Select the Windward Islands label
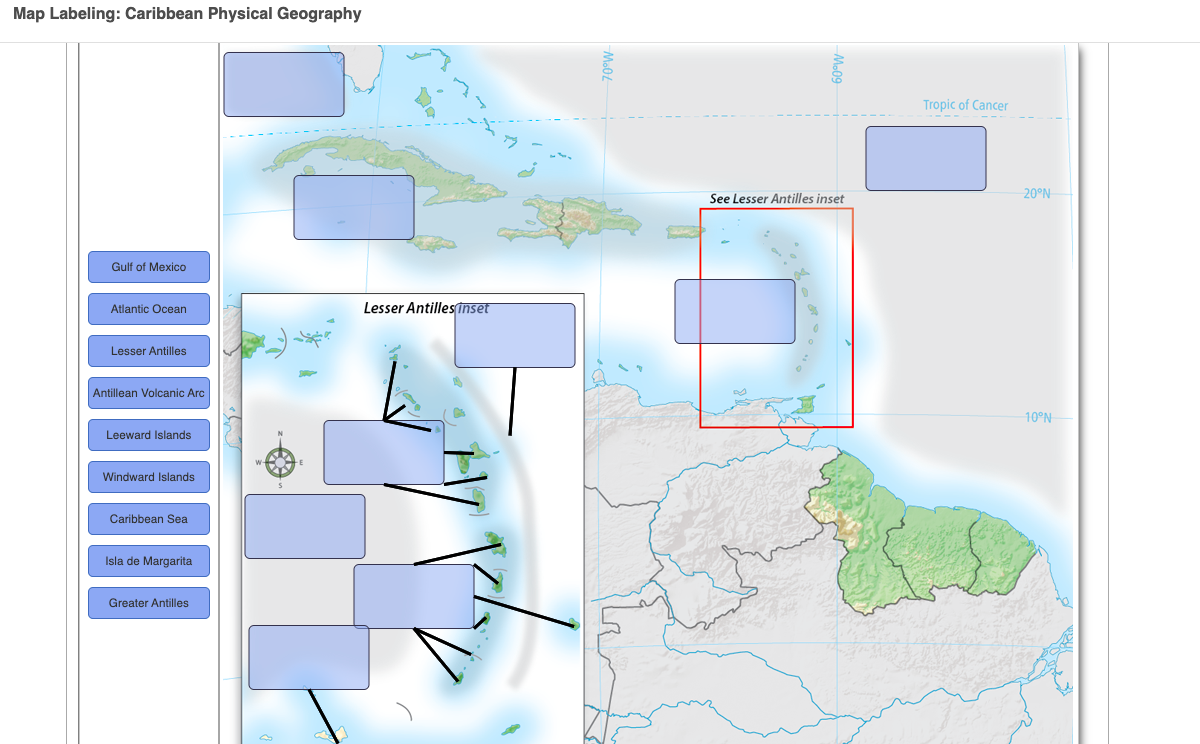The height and width of the screenshot is (744, 1200). click(x=148, y=477)
